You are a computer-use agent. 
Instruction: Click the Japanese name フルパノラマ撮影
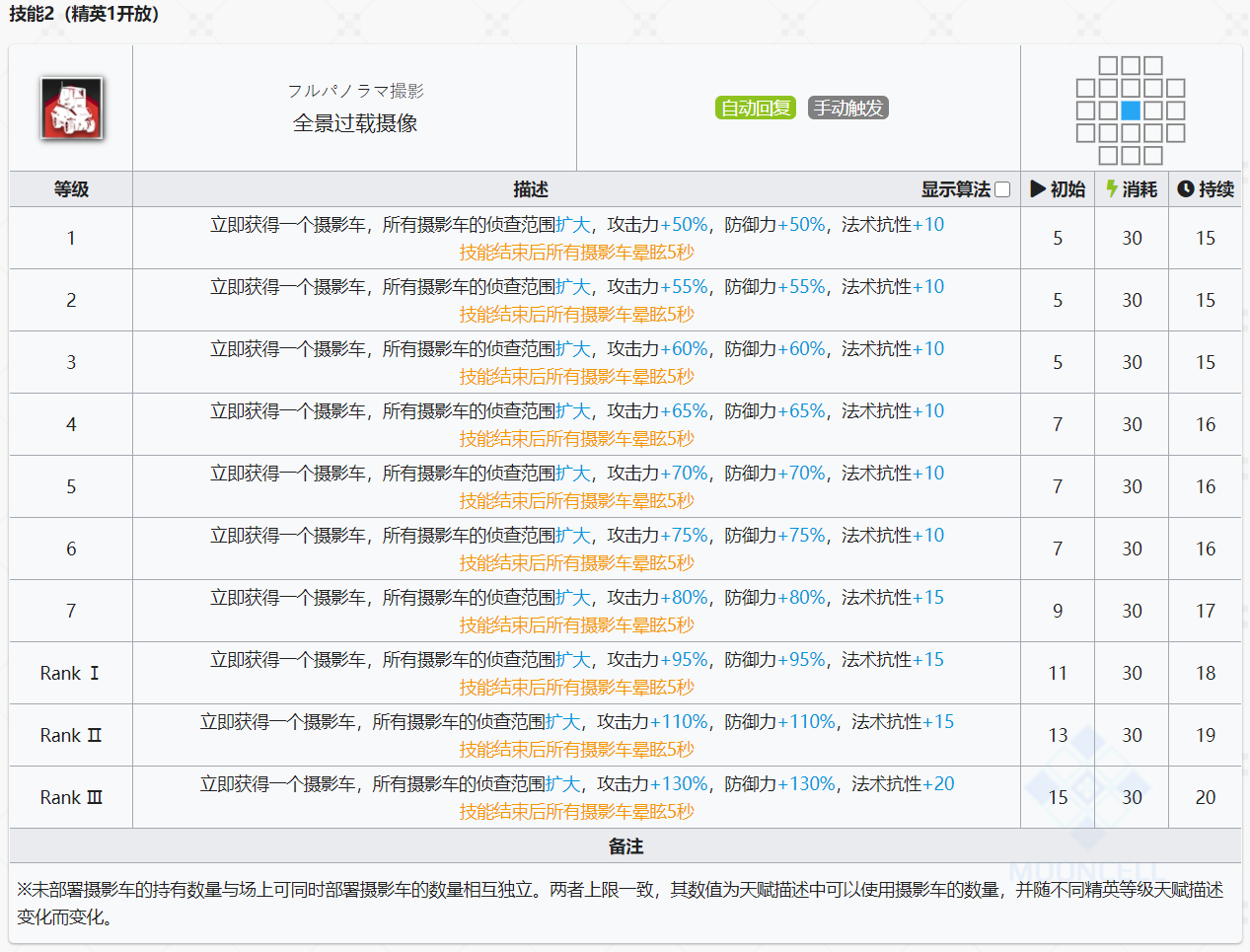355,91
